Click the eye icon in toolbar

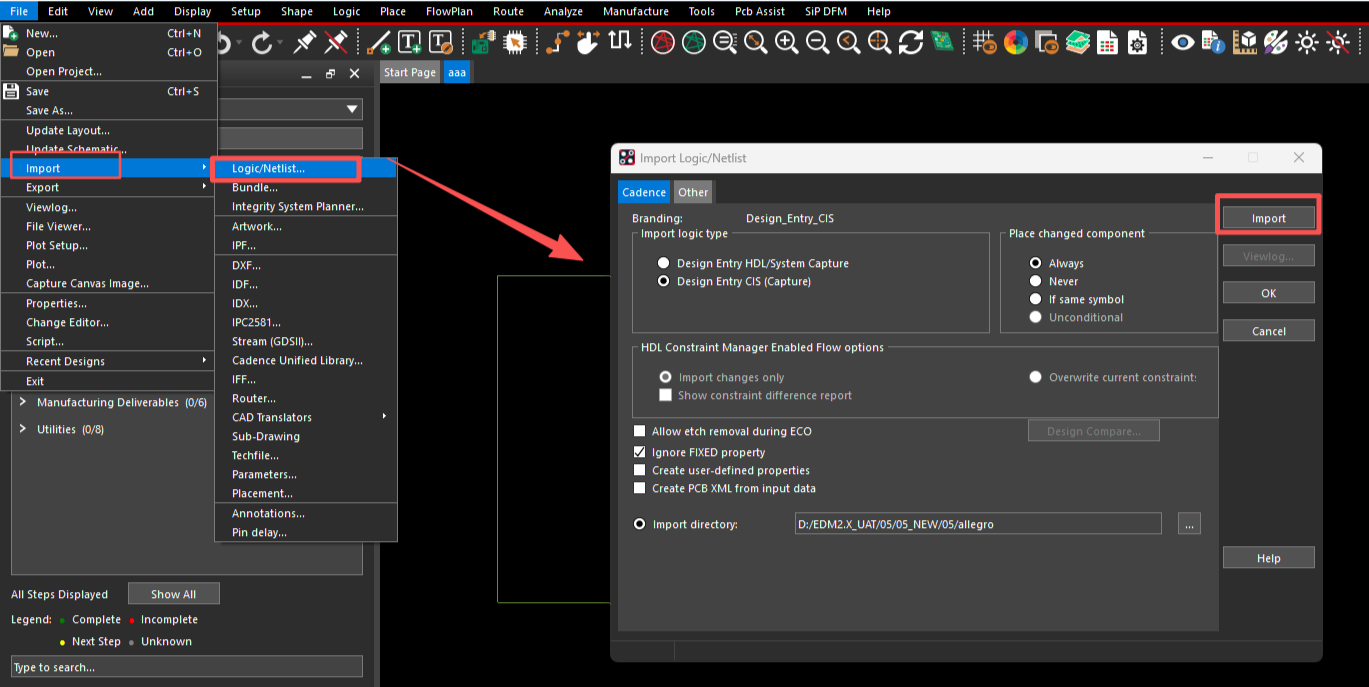tap(1183, 43)
